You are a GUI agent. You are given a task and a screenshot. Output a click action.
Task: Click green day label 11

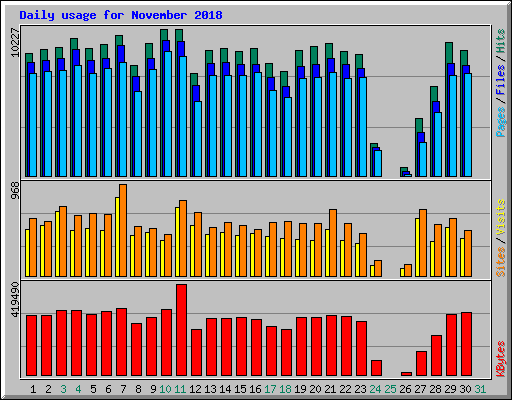pyautogui.click(x=180, y=389)
